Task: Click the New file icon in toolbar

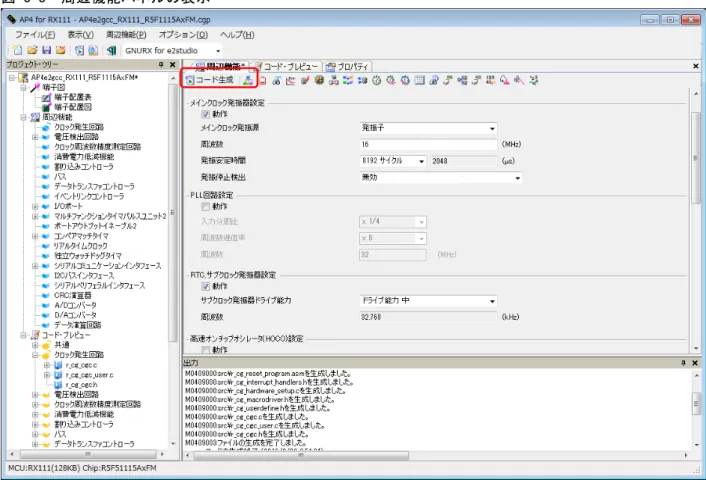Action: point(18,50)
